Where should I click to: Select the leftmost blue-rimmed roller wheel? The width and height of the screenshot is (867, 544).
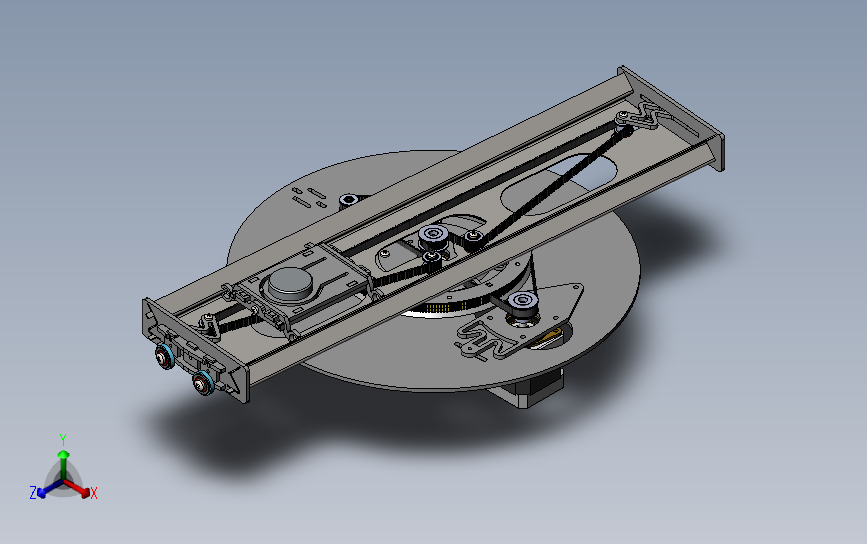pyautogui.click(x=164, y=357)
